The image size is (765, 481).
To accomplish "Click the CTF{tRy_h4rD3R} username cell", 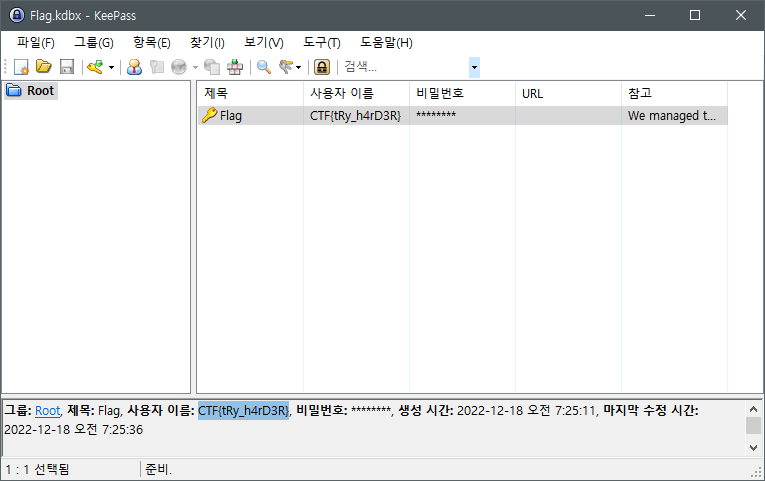I will (356, 116).
